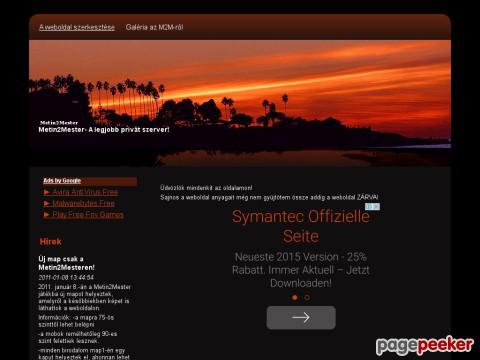Go to 'Galéria az M2M-ről' page
Screen dimensions: 480x360
tap(154, 27)
